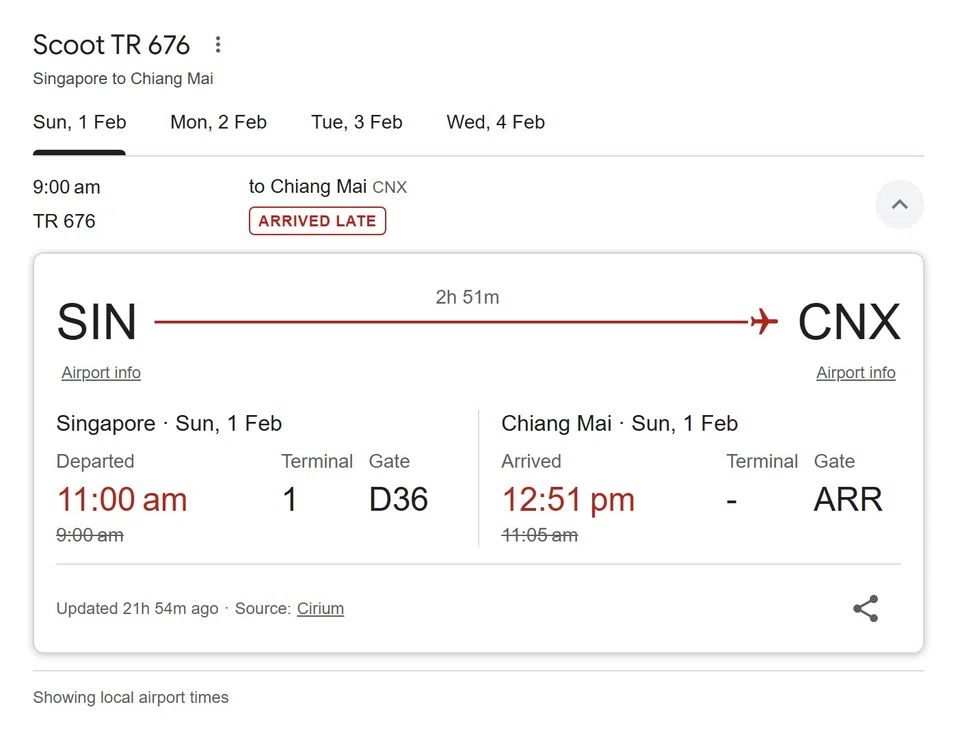Go to the Wed, 4 Feb tab
The height and width of the screenshot is (733, 960).
click(495, 122)
